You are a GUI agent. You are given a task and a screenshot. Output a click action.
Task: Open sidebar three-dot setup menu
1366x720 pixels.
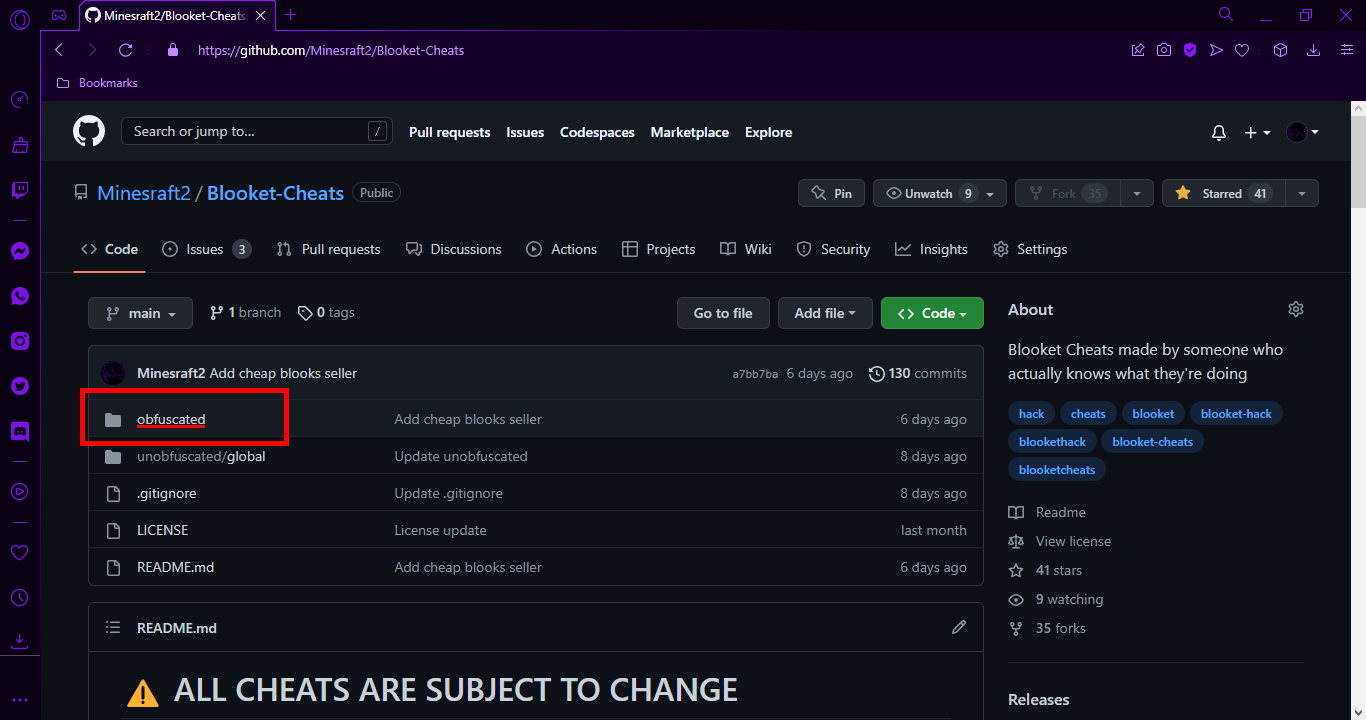19,700
